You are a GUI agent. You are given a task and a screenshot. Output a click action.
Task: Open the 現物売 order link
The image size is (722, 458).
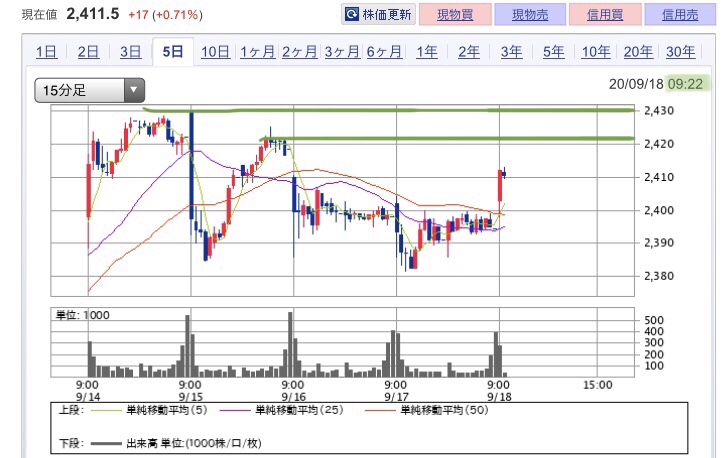coord(530,15)
